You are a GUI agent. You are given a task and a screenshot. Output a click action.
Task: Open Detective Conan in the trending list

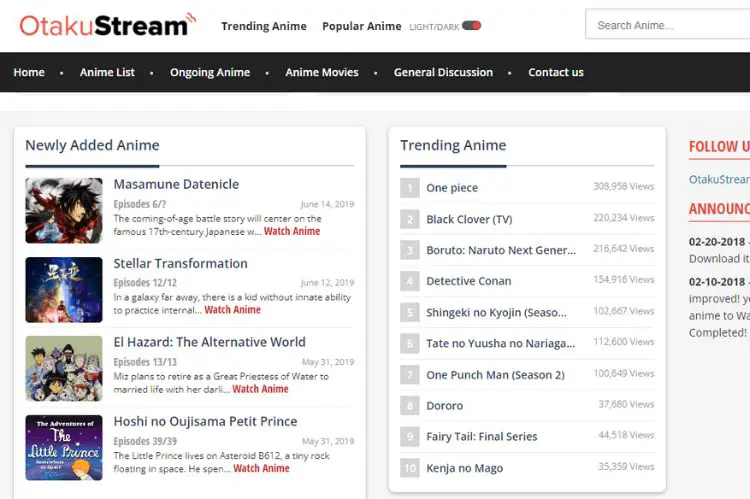pos(469,281)
